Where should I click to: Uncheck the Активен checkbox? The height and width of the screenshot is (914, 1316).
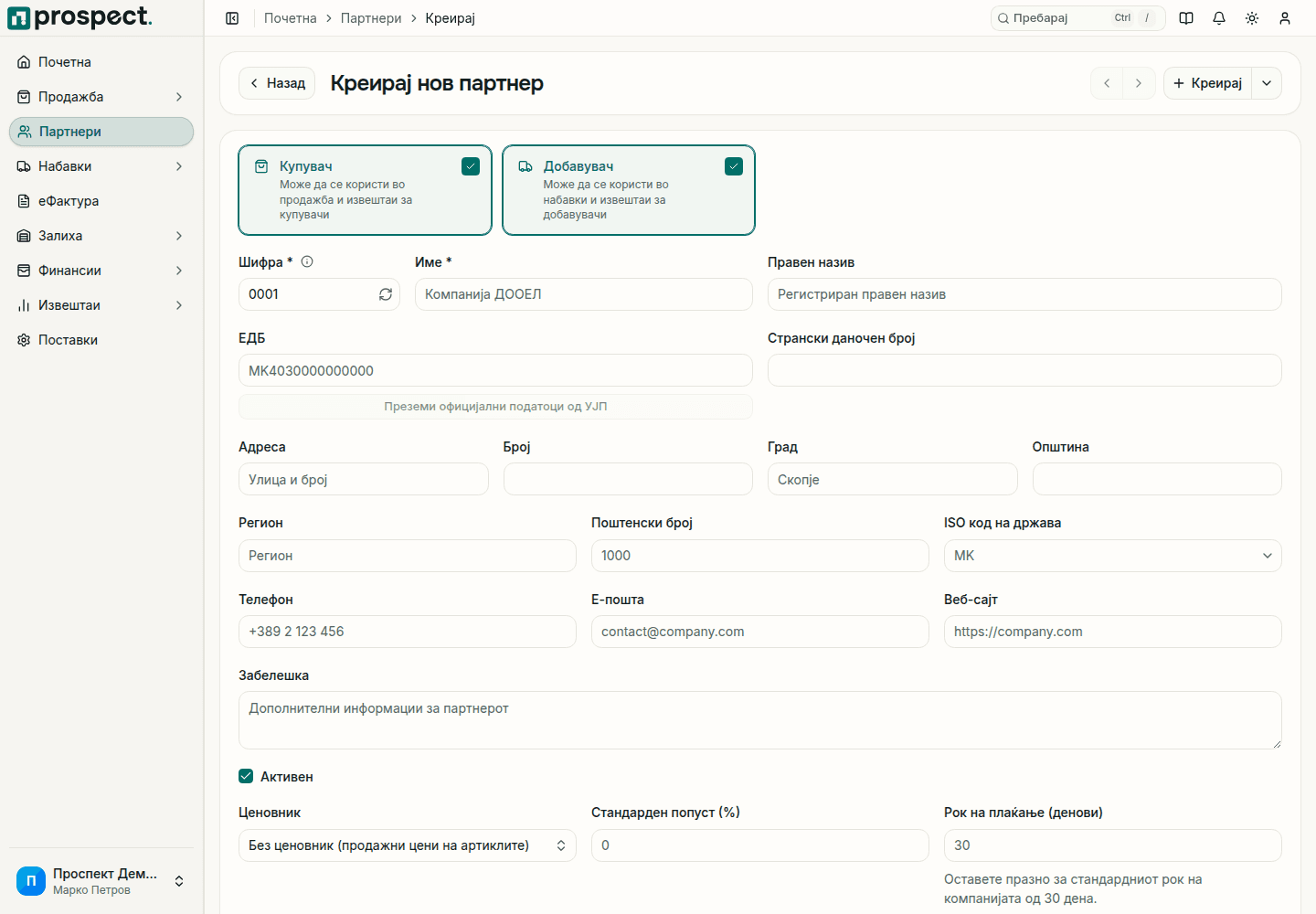coord(246,776)
